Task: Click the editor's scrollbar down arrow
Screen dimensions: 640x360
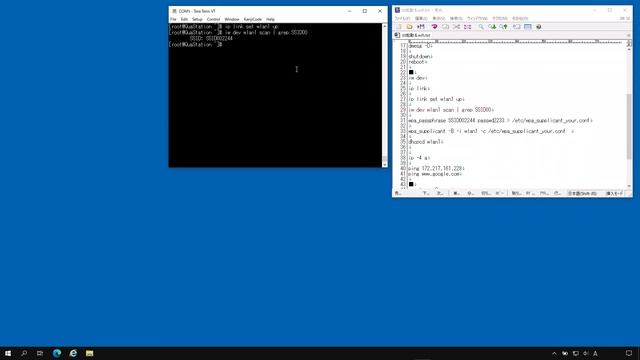Action: pos(629,186)
